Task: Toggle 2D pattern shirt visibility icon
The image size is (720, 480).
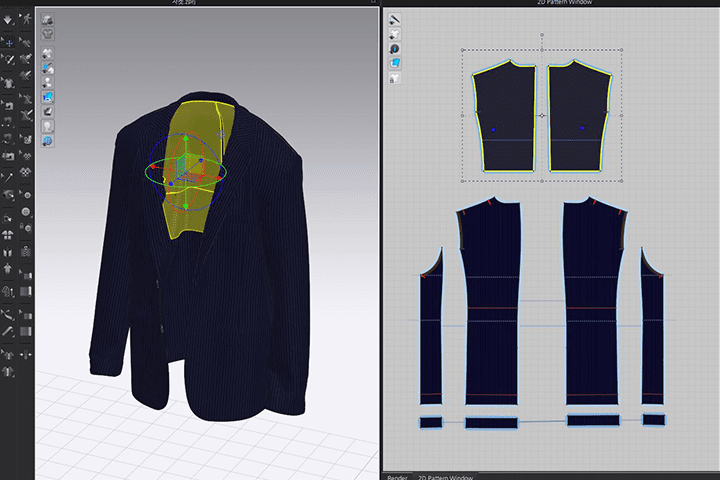Action: click(394, 34)
